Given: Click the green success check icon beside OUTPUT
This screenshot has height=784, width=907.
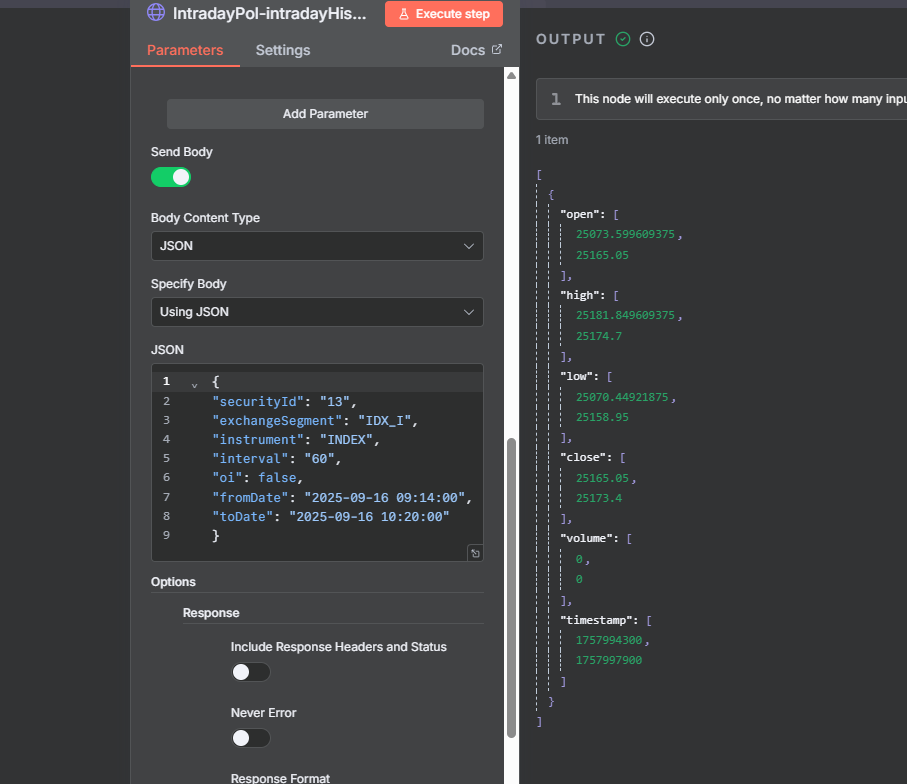Looking at the screenshot, I should tap(623, 39).
